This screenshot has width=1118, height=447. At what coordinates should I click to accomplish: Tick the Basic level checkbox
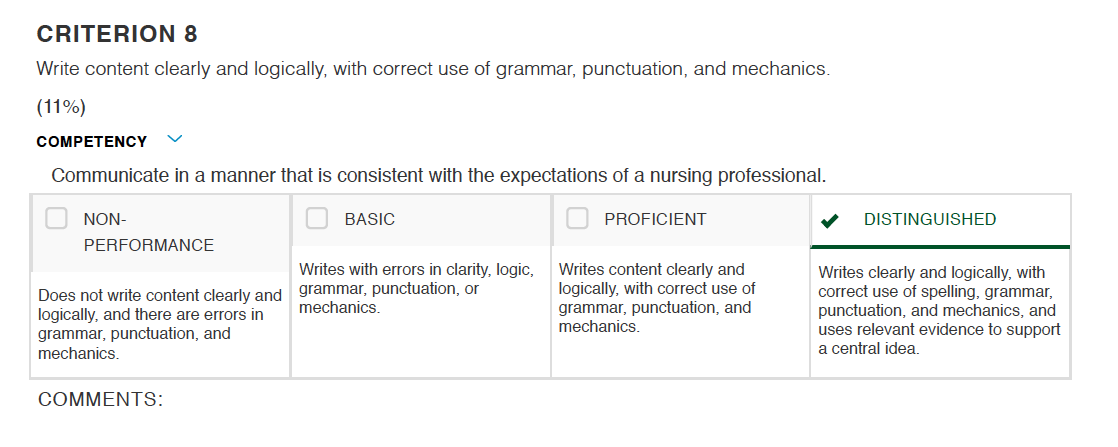coord(317,218)
